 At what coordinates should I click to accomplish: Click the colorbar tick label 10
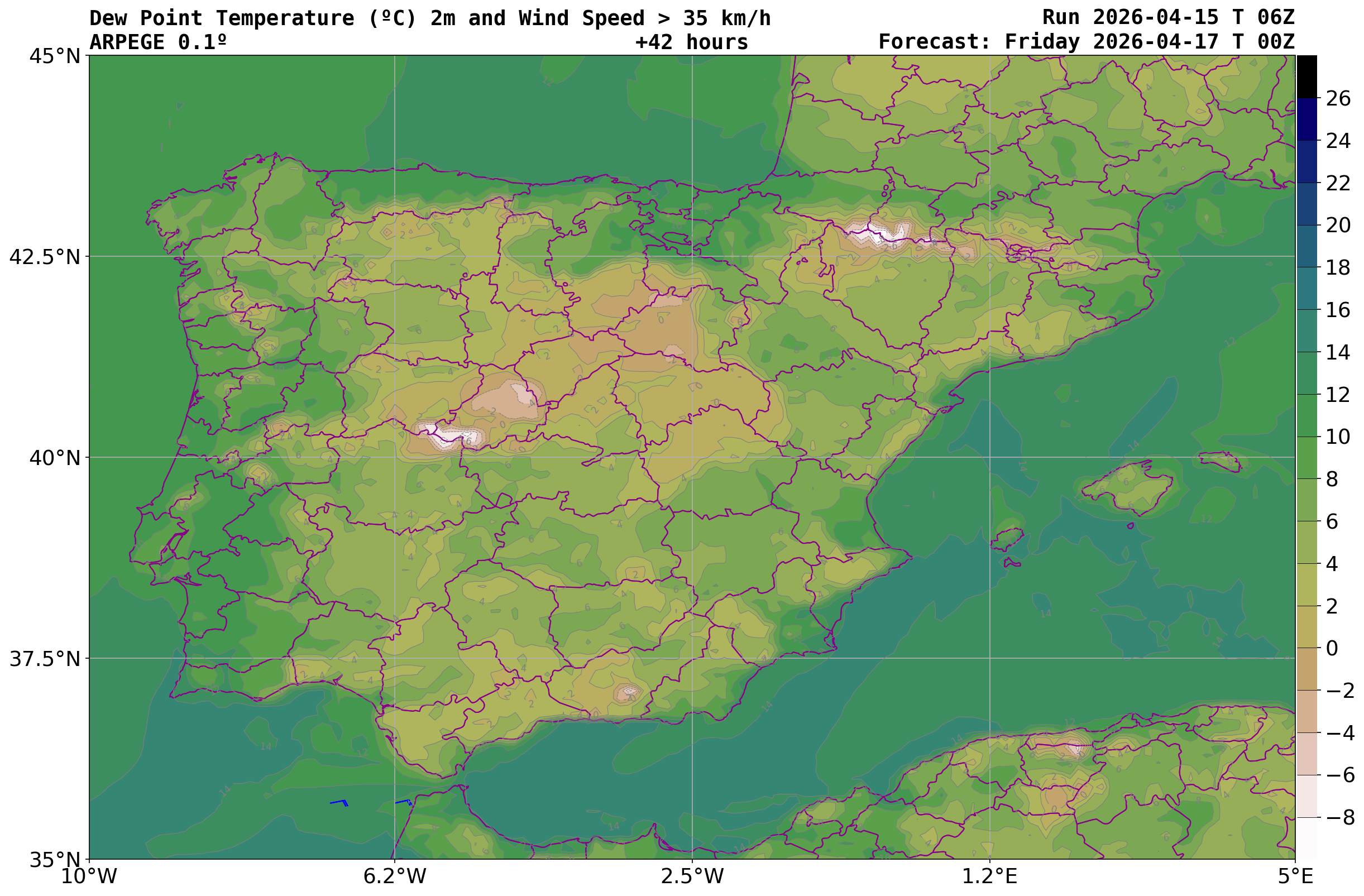(x=1338, y=437)
